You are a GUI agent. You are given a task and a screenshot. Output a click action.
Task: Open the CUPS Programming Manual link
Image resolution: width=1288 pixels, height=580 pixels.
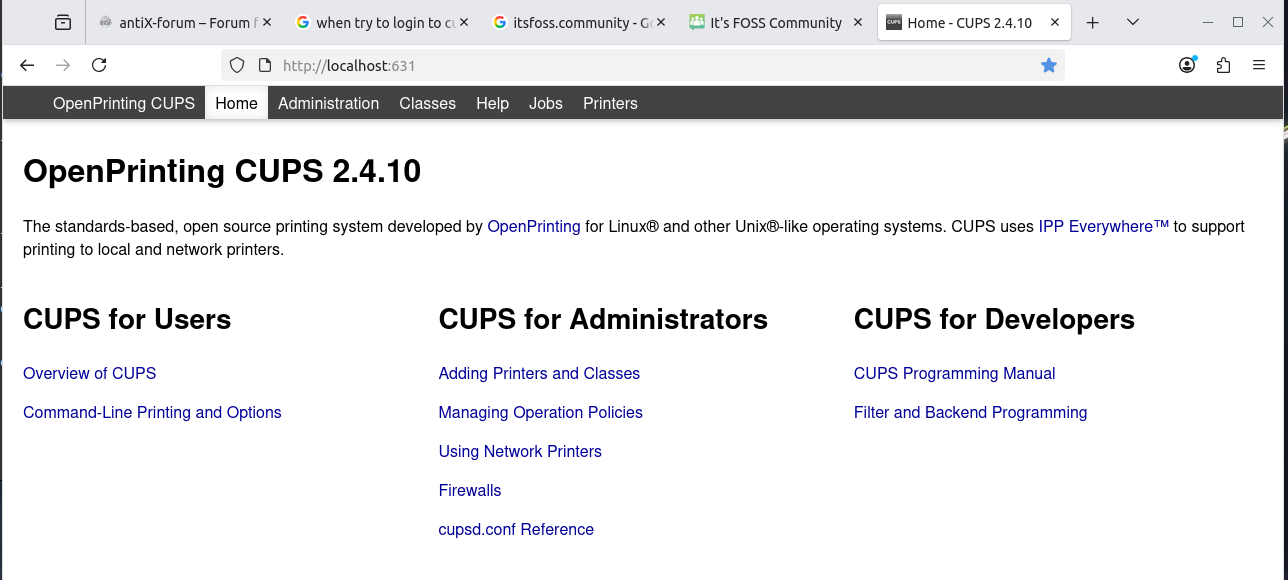[954, 373]
